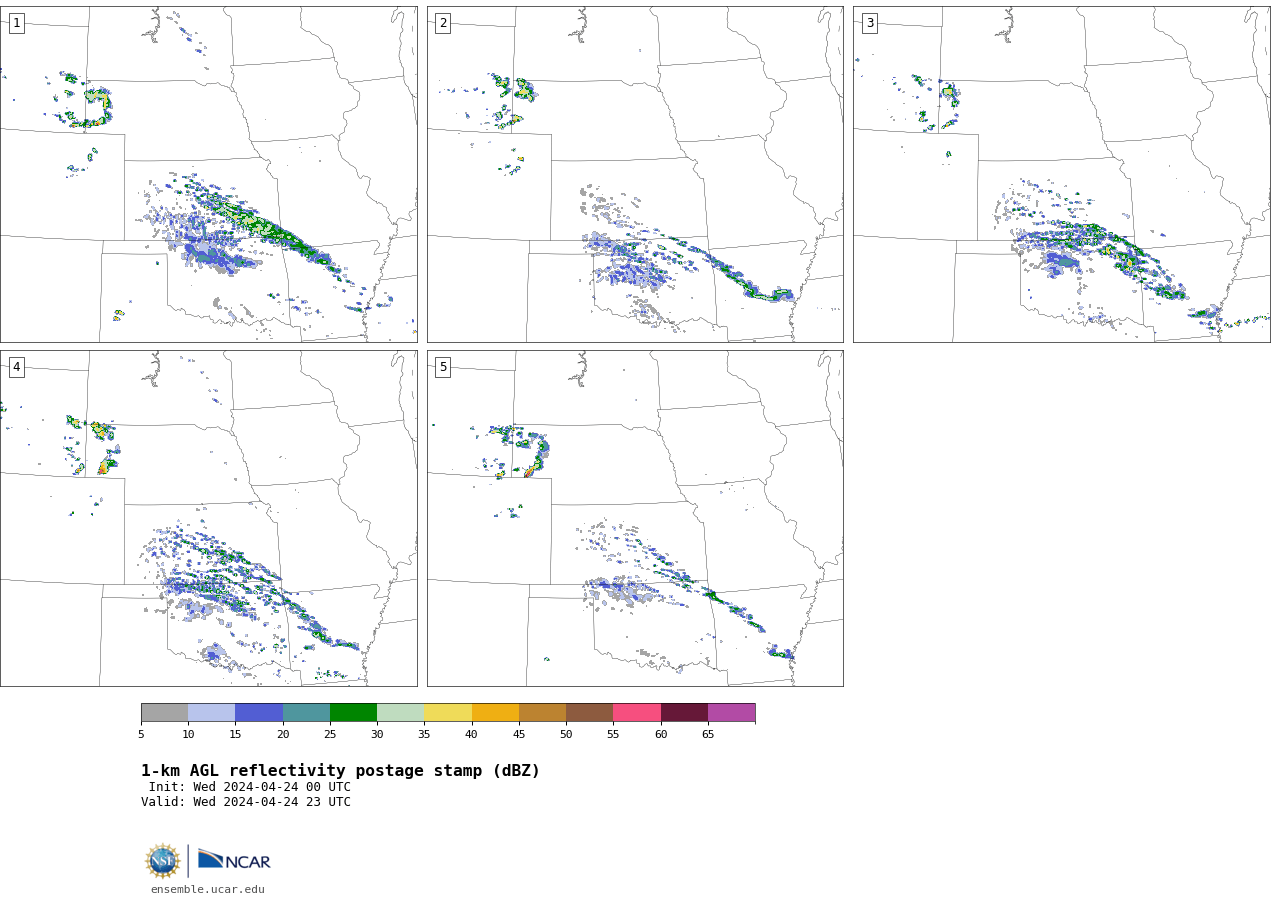The width and height of the screenshot is (1280, 901).
Task: Click the light blue 10-15 dBZ swatch
Action: click(x=212, y=713)
